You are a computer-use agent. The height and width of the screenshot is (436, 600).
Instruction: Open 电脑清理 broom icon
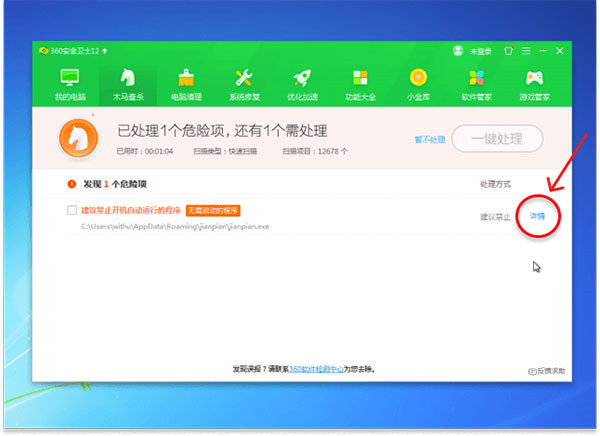[186, 78]
